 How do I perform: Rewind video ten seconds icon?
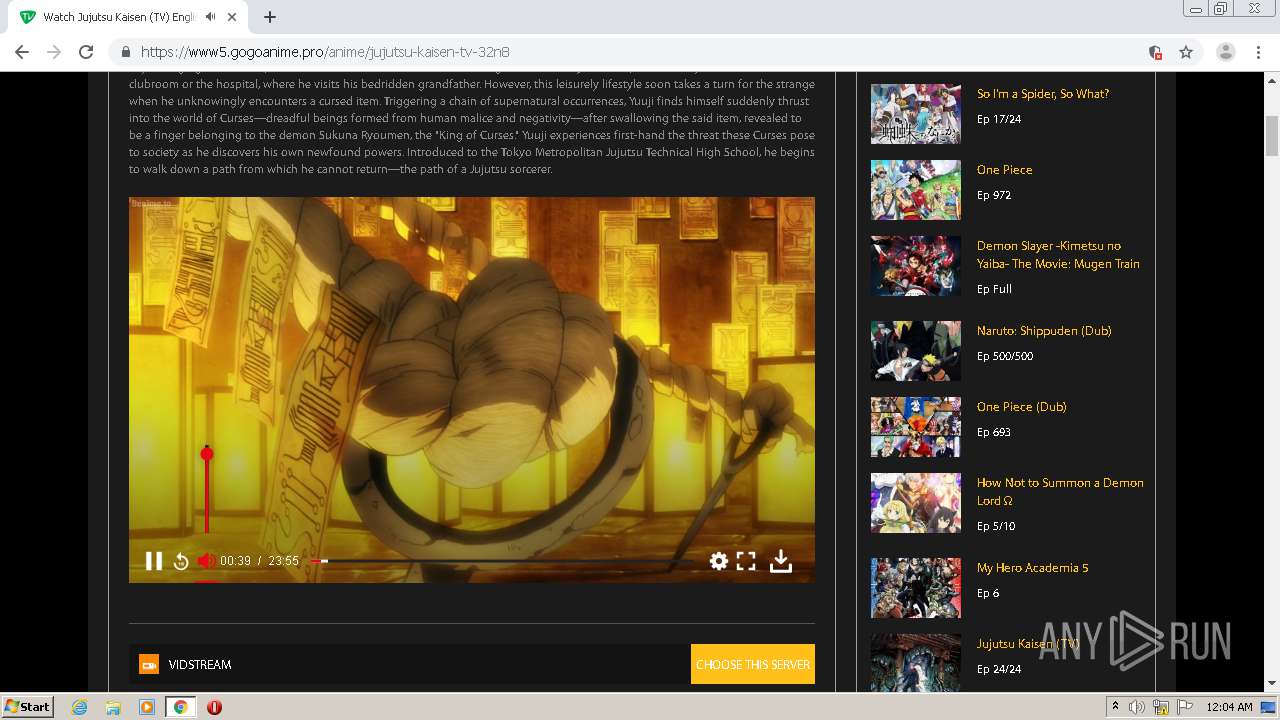pyautogui.click(x=181, y=561)
